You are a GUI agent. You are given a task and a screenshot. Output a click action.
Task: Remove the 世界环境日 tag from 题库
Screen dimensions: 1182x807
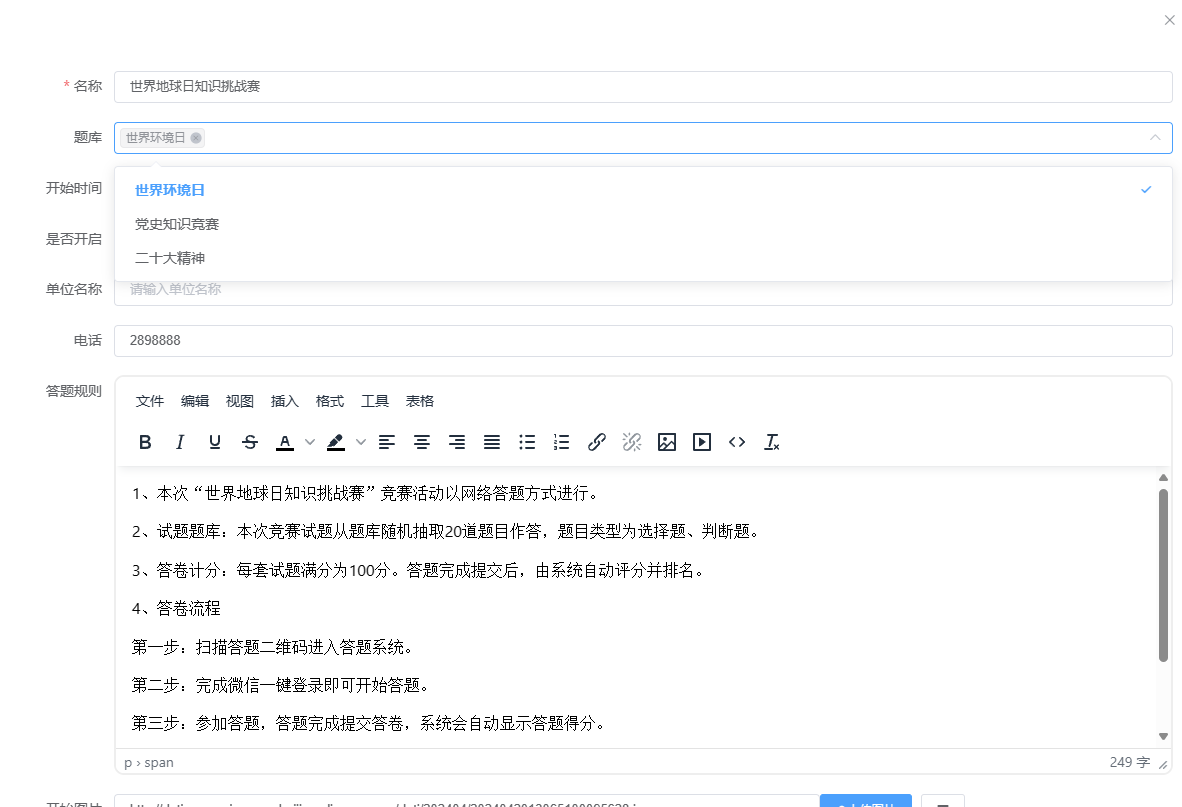(196, 138)
